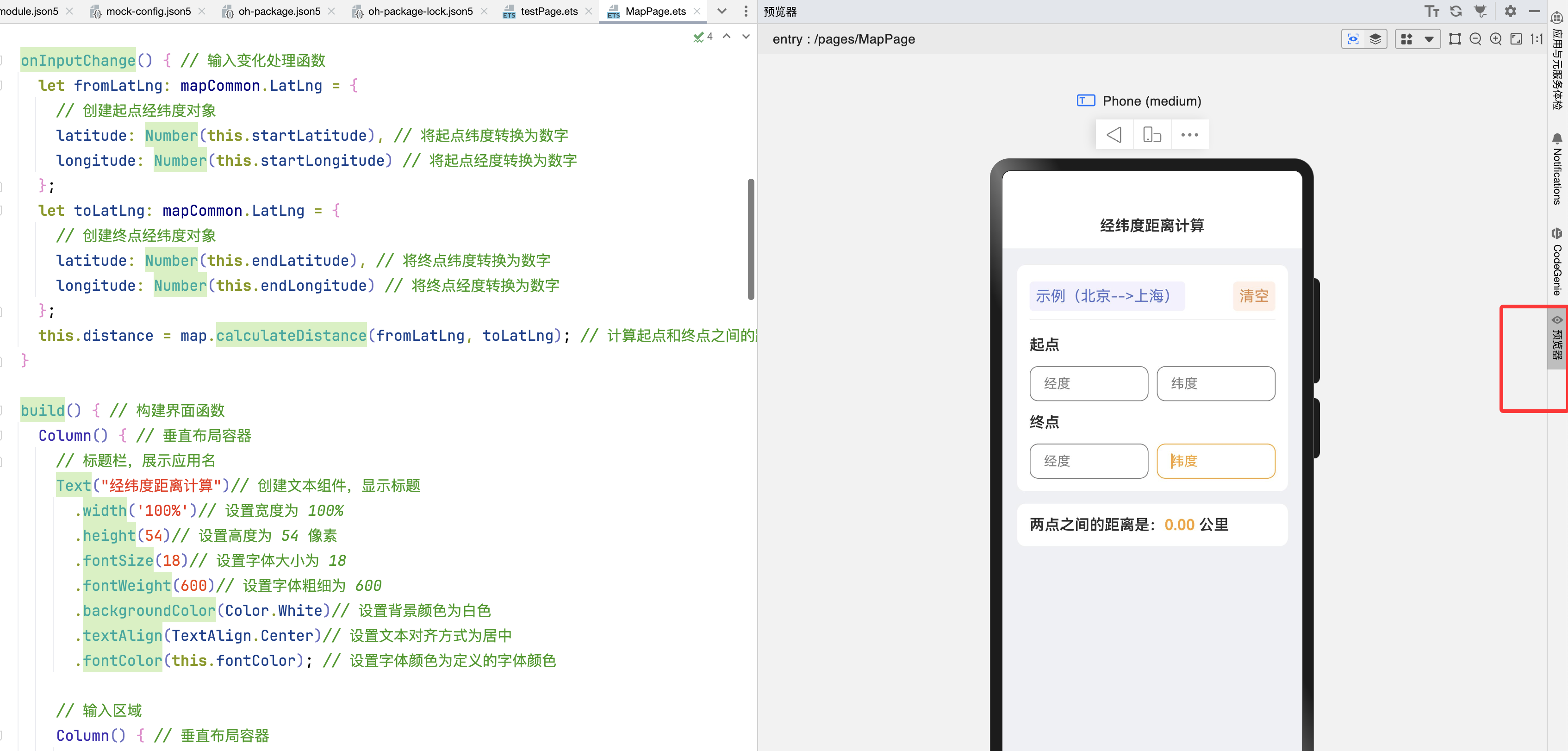Click the editor vertical scrollbar
The height and width of the screenshot is (751, 1568).
751,239
